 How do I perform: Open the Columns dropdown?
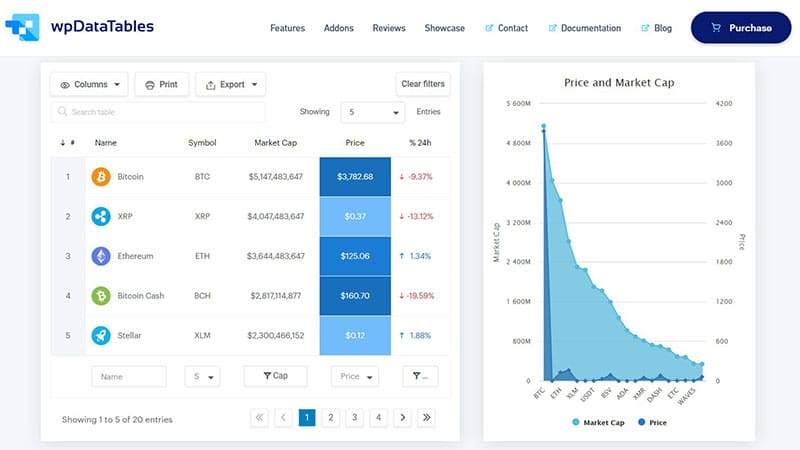[90, 85]
